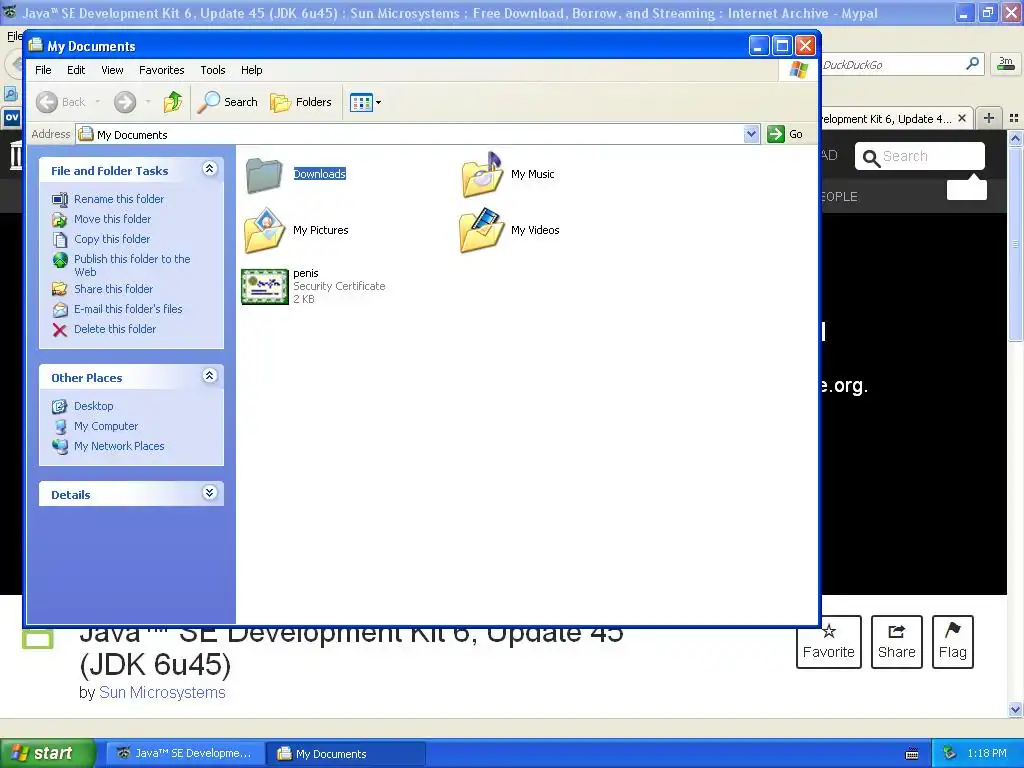Go to My Computer in Other Places
The width and height of the screenshot is (1024, 768).
pyautogui.click(x=106, y=426)
